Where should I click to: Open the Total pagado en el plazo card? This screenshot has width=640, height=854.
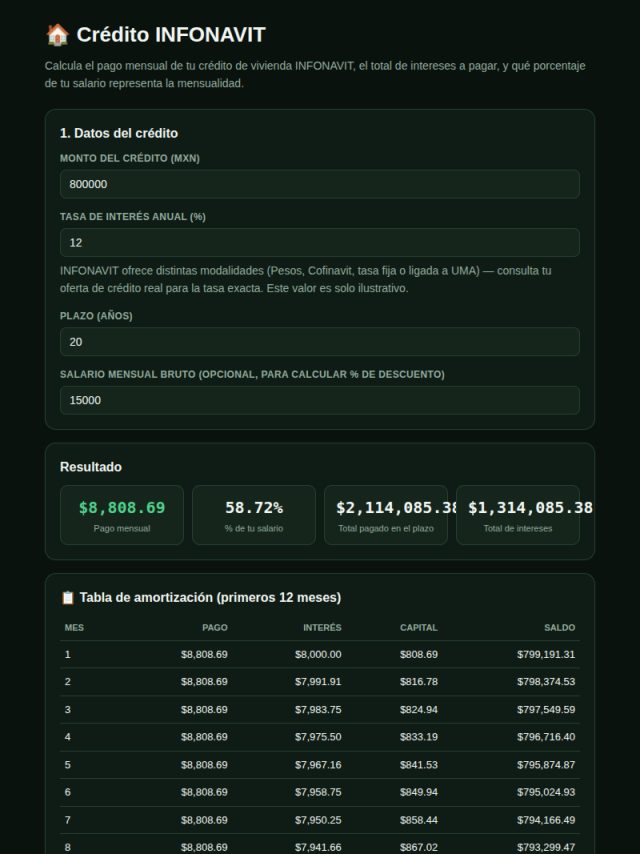(x=386, y=515)
